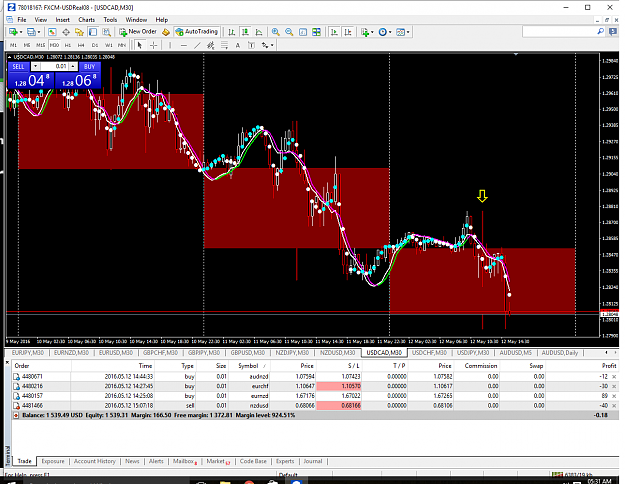Expand the Periods dropdown arrow

point(390,32)
